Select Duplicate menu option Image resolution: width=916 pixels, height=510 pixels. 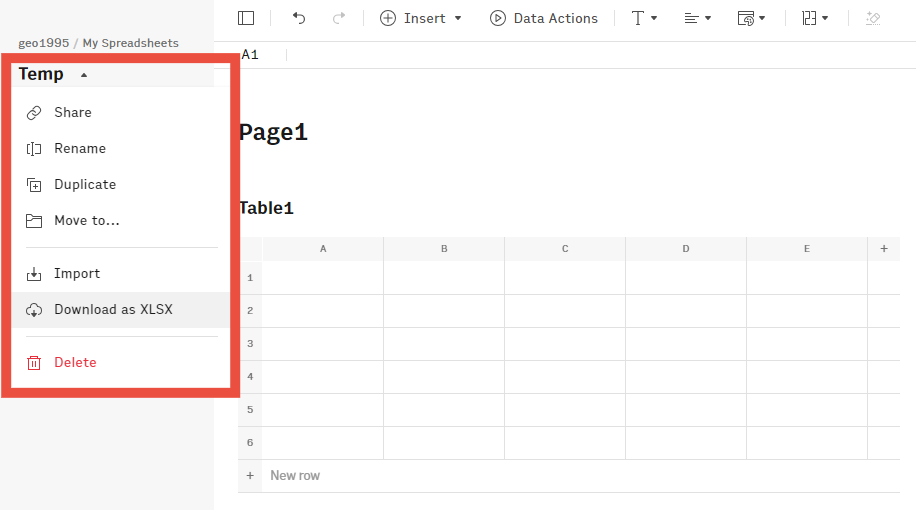pos(85,185)
